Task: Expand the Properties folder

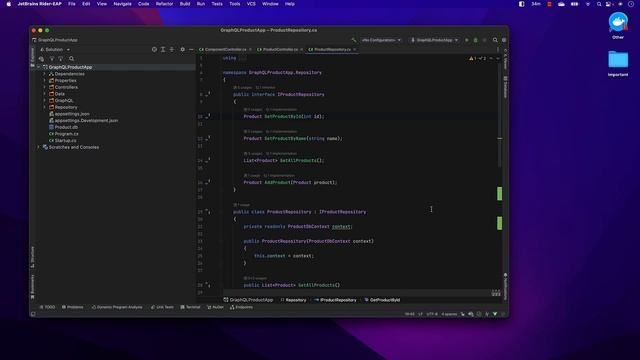Action: click(x=45, y=80)
